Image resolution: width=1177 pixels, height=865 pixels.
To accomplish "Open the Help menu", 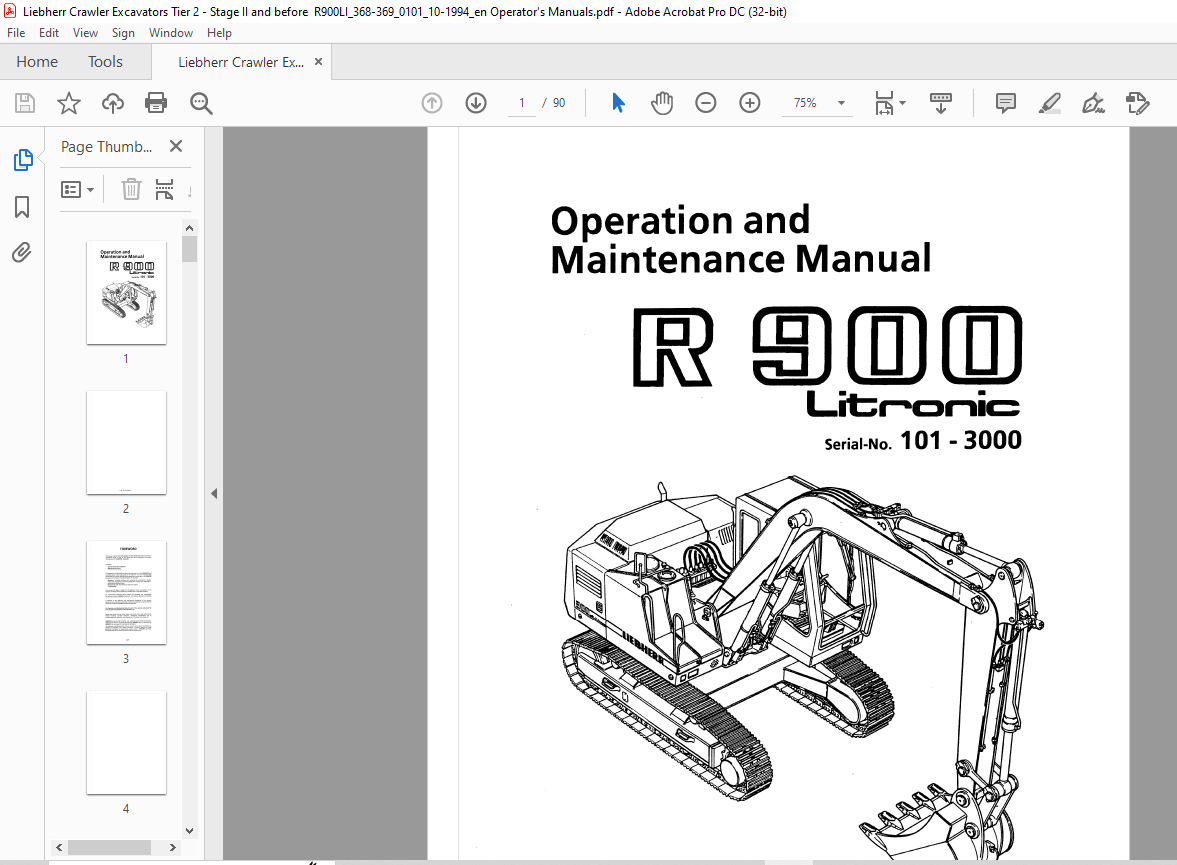I will click(x=219, y=33).
